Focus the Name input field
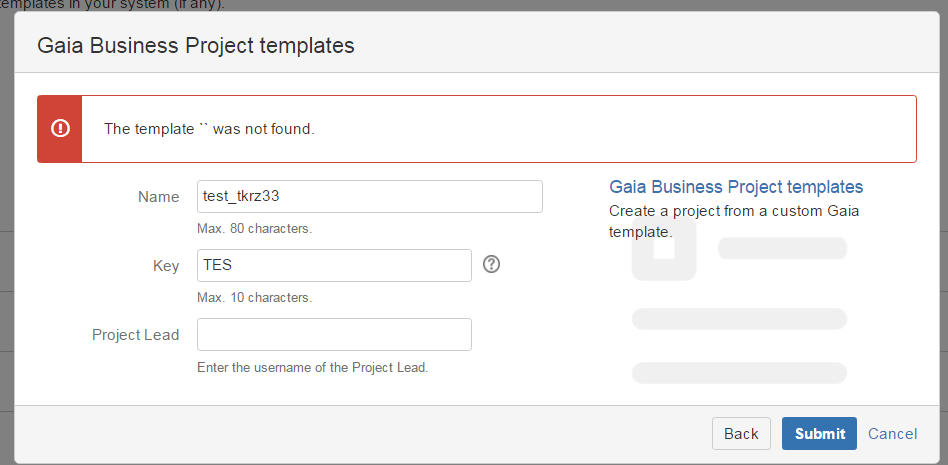Screen dimensions: 948x465 (x=369, y=197)
